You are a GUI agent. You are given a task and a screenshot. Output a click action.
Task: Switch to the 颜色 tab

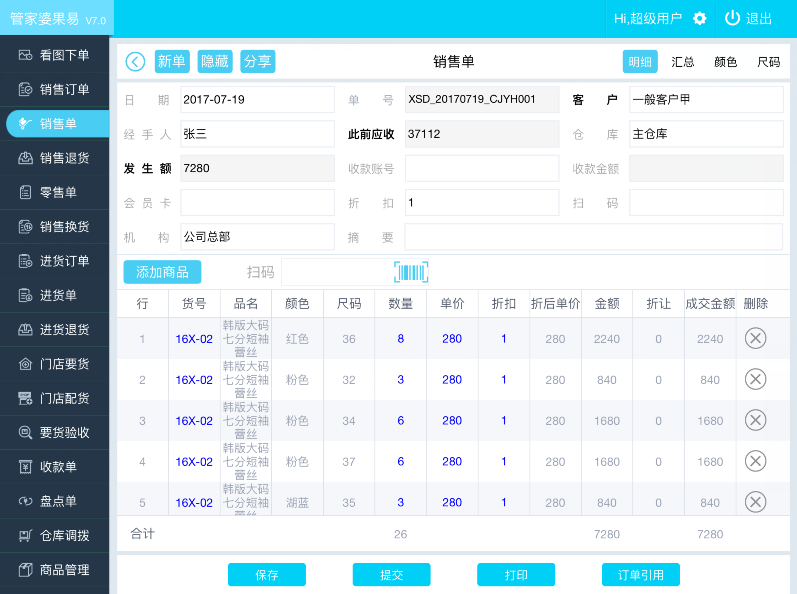point(725,61)
